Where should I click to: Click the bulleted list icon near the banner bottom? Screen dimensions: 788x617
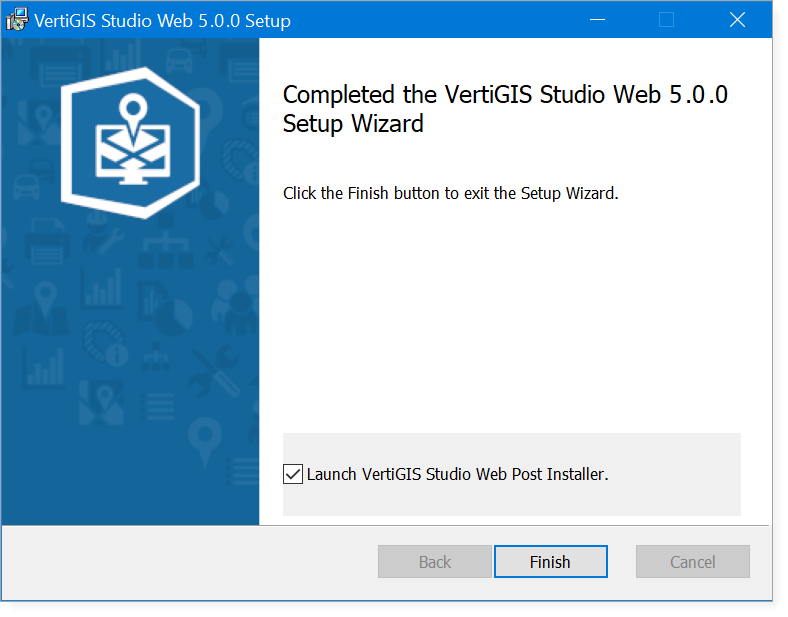click(x=157, y=405)
